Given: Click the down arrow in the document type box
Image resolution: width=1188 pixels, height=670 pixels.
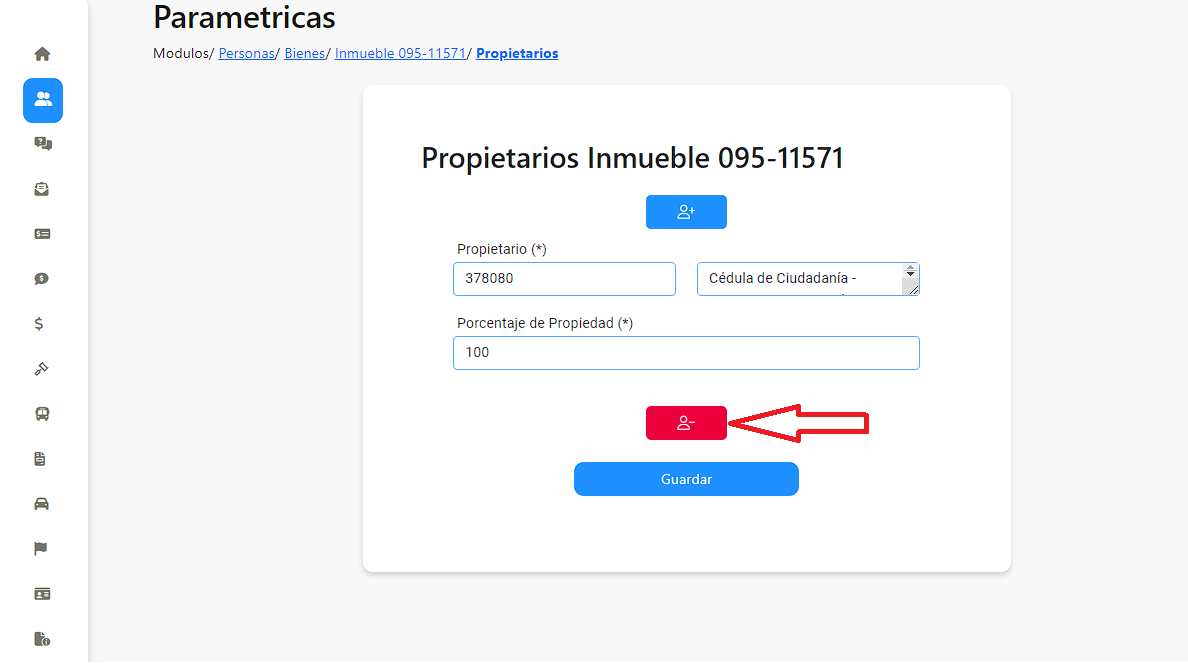Looking at the screenshot, I should pyautogui.click(x=911, y=274).
